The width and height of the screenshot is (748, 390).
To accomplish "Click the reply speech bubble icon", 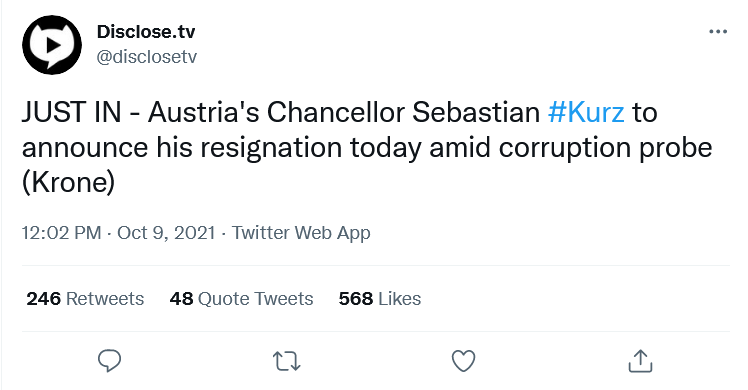I will coord(109,361).
